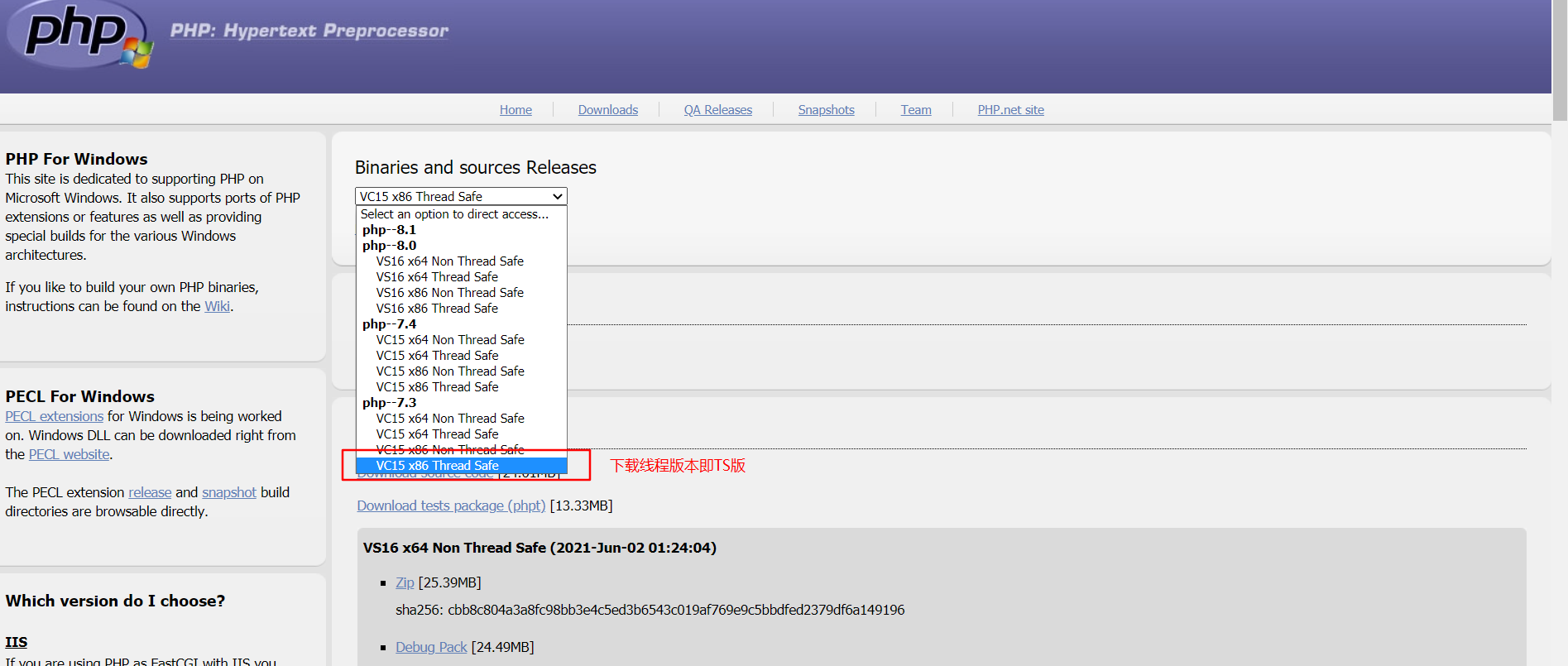This screenshot has width=1568, height=666.
Task: Open the PECL release directory link
Action: pos(150,492)
